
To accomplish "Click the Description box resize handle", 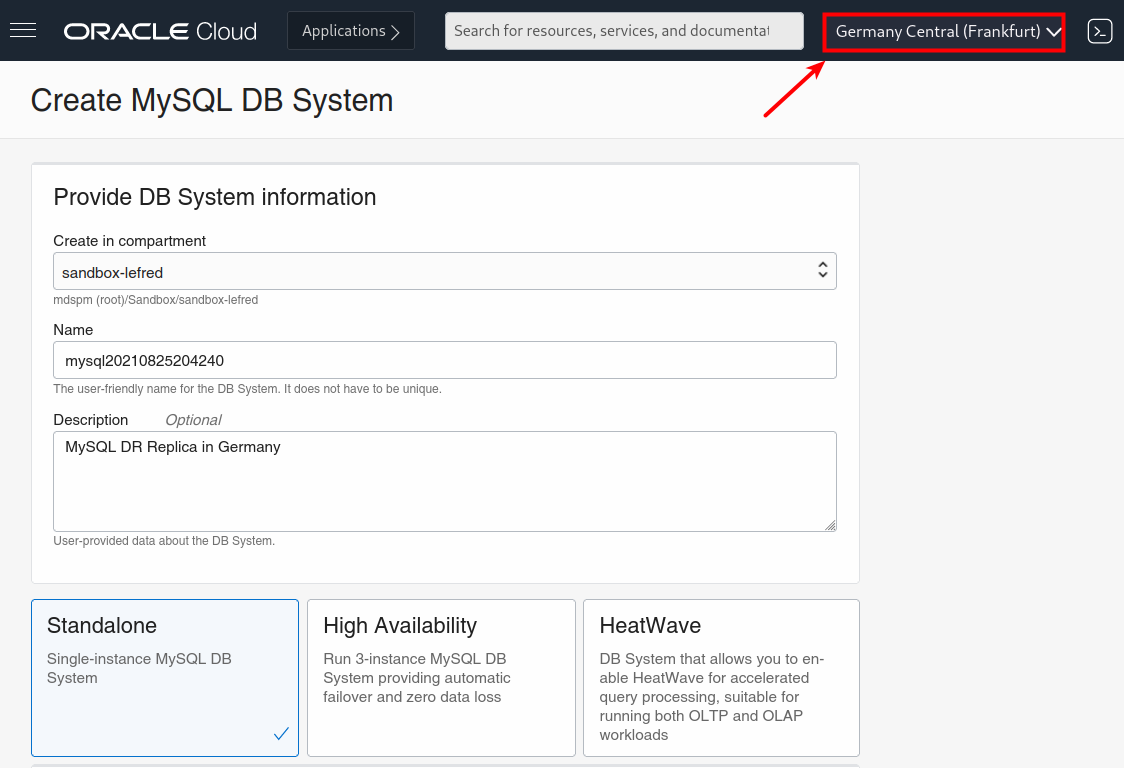I will [x=830, y=525].
